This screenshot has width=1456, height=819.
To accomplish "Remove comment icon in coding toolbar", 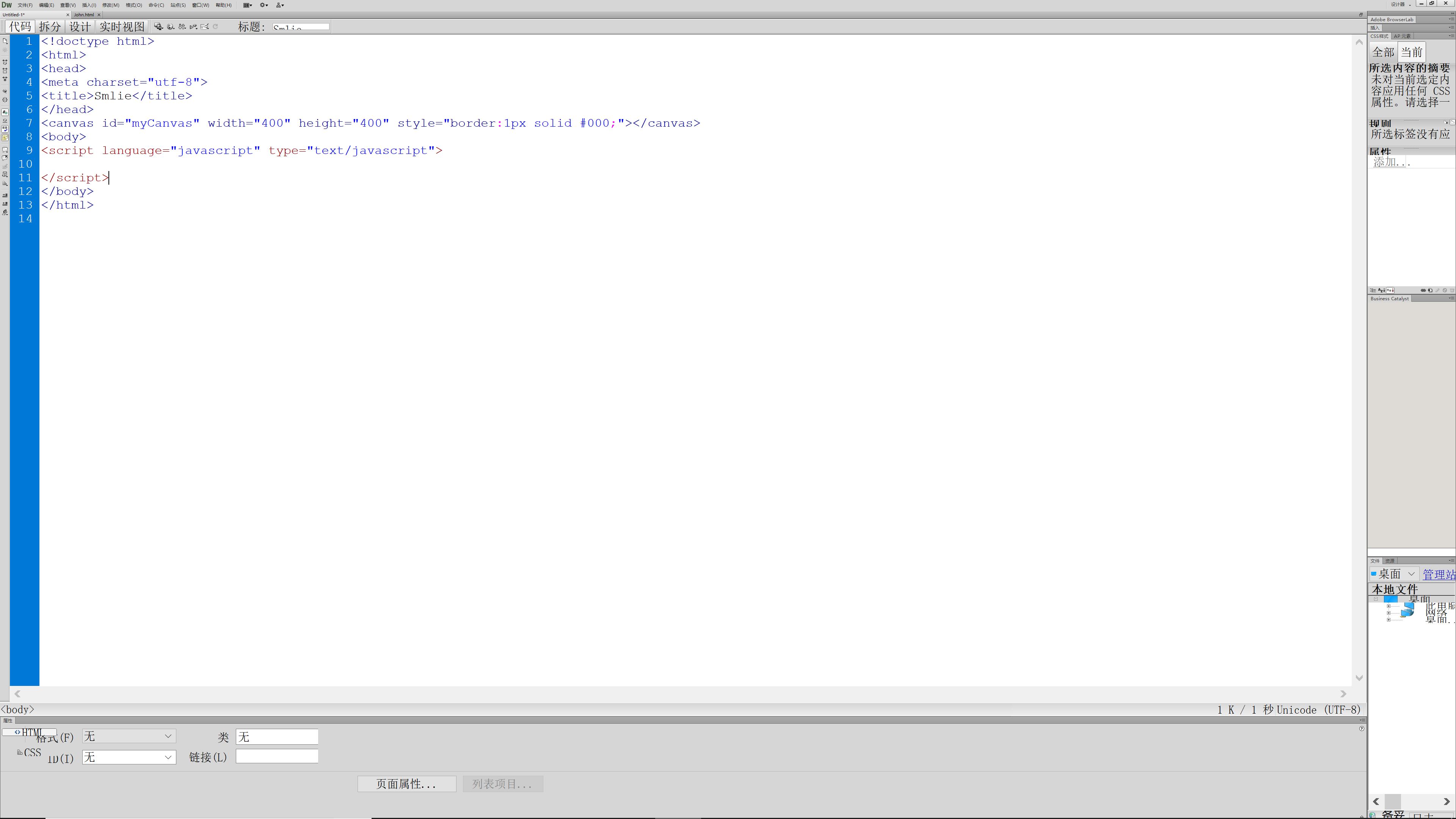I will pyautogui.click(x=5, y=158).
